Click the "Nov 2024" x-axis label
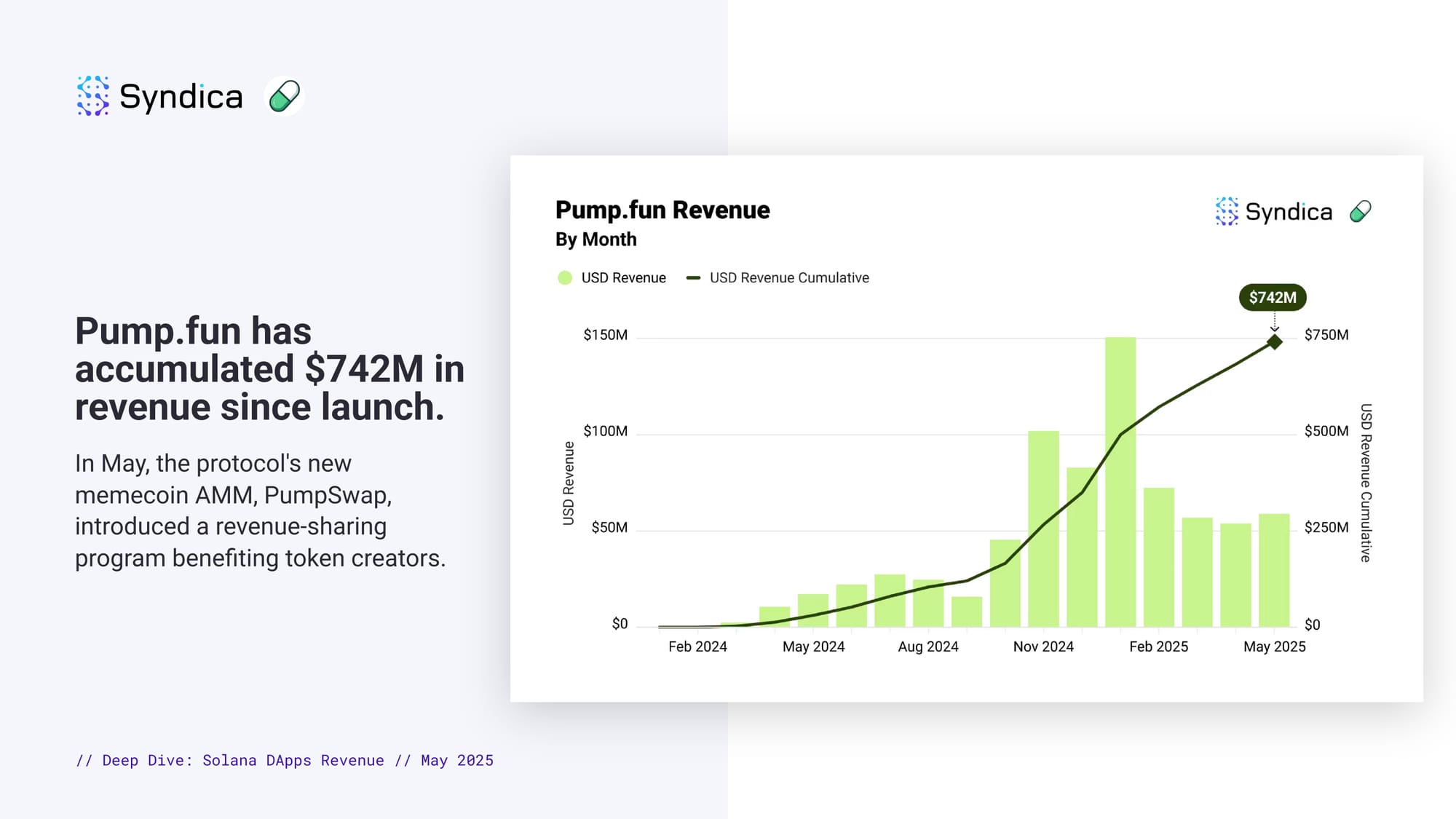1456x819 pixels. point(1043,646)
